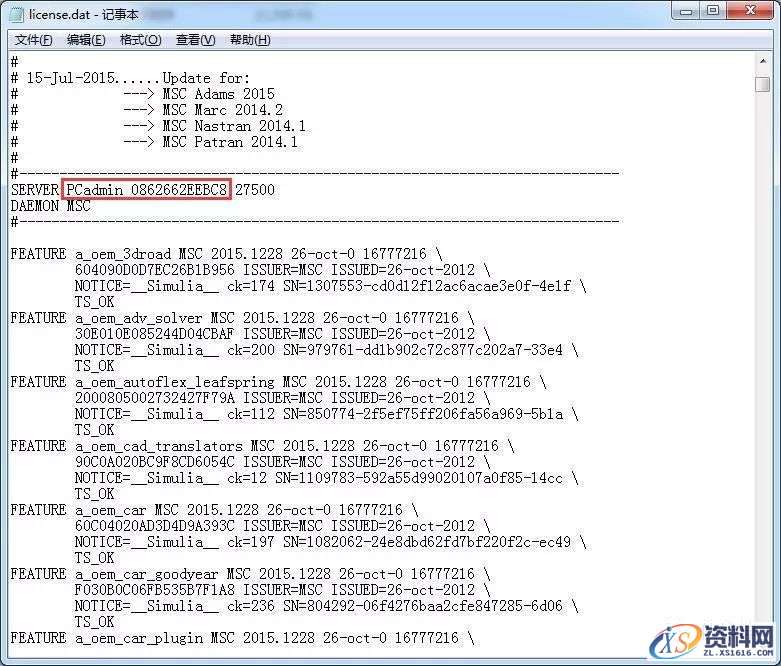
Task: Click the 'DAEMON MSC' line
Action: point(50,206)
